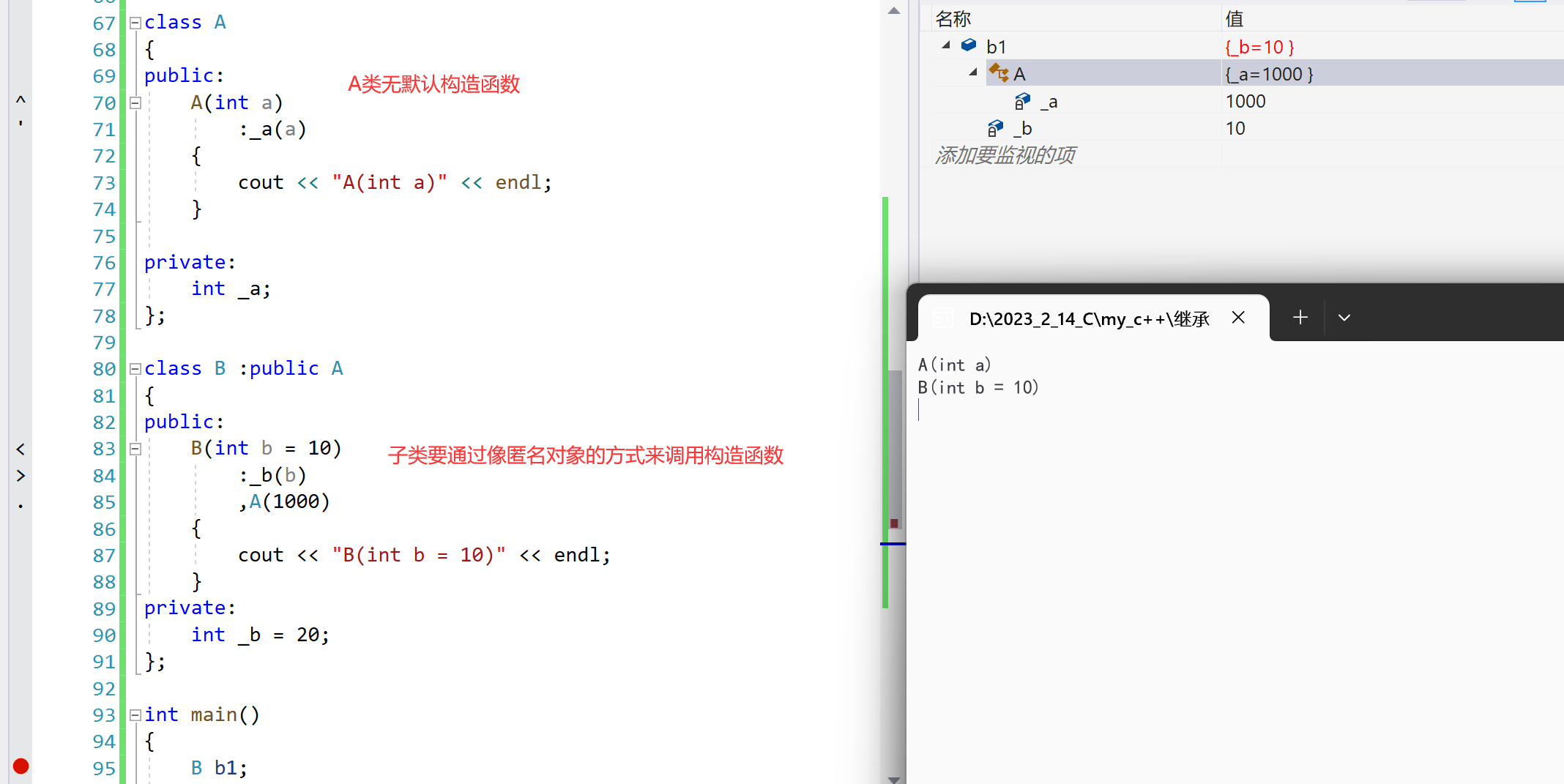Click the command prompt icon on the terminal tab
Viewport: 1564px width, 784px height.
point(942,318)
